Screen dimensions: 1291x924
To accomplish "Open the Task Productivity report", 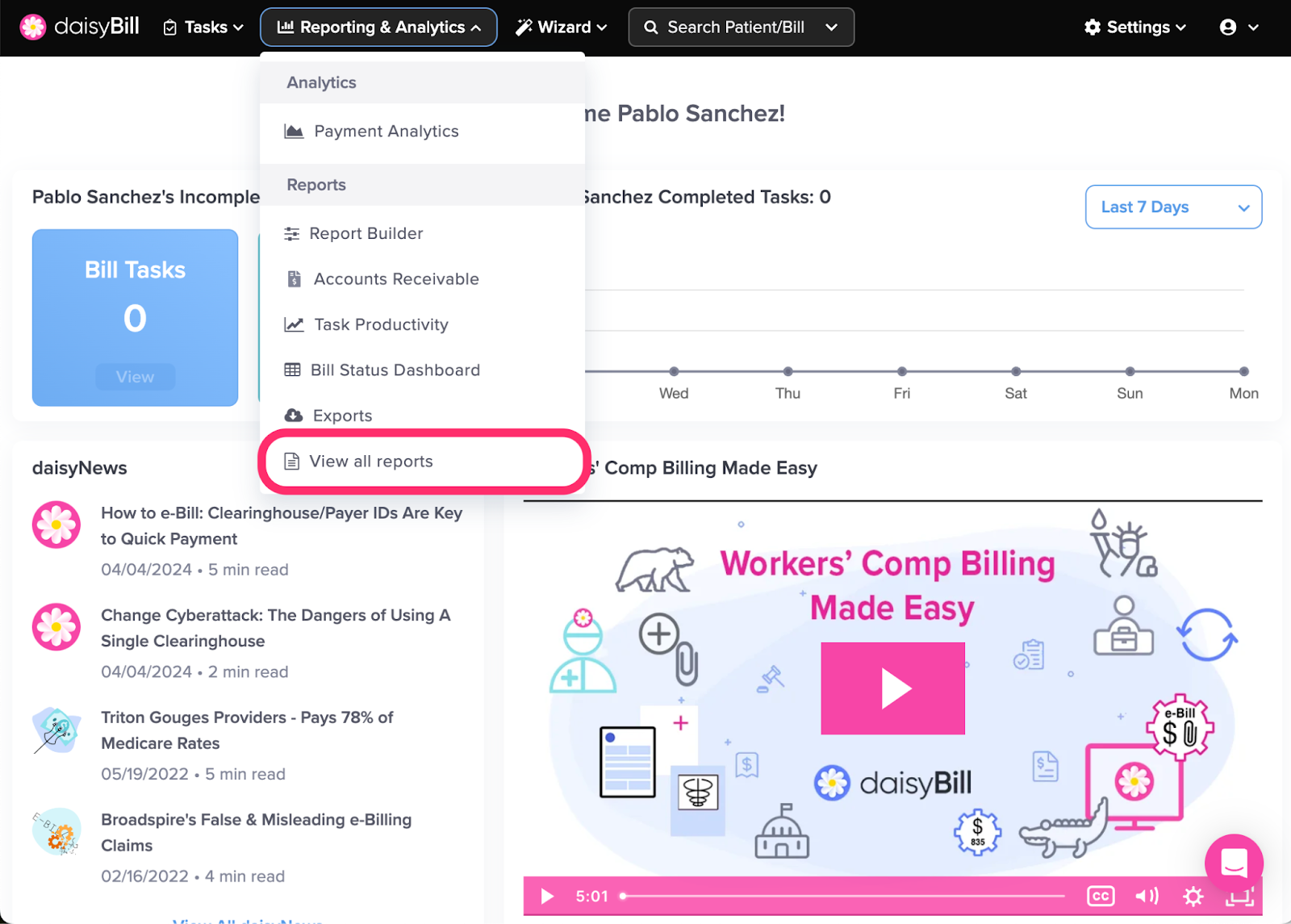I will 380,324.
